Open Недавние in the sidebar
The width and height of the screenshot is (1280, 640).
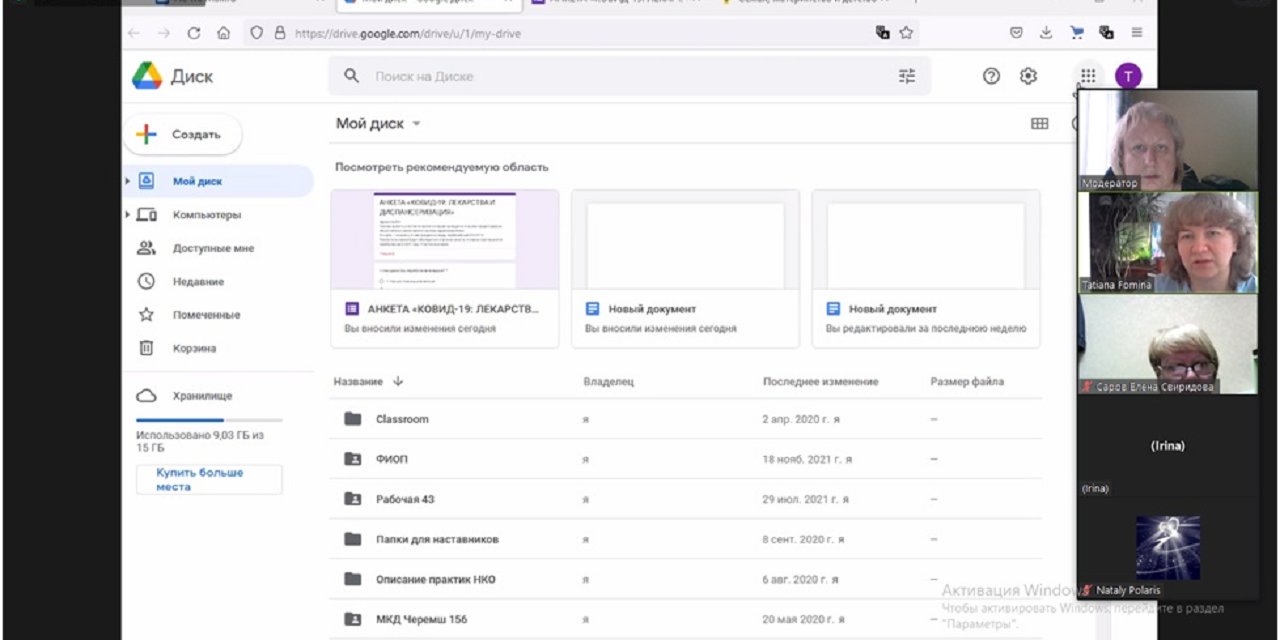pos(198,282)
